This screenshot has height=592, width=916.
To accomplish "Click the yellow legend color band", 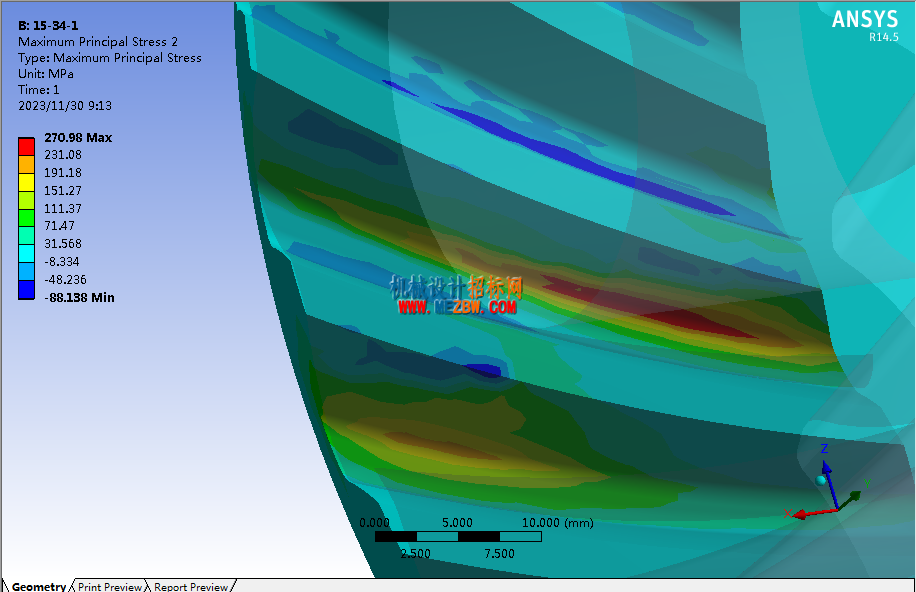I will point(26,182).
